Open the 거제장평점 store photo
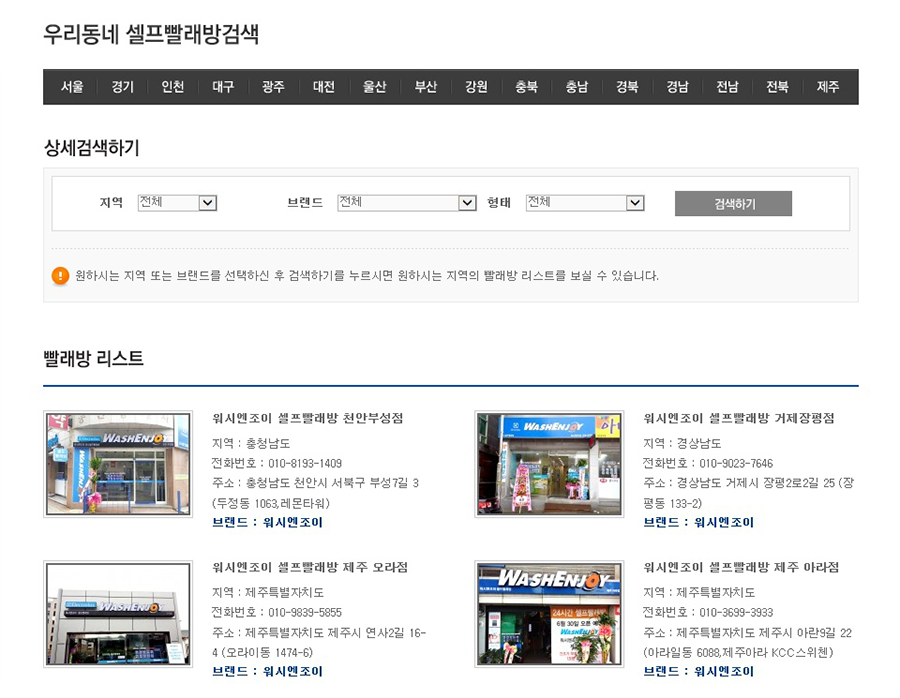 tap(549, 464)
